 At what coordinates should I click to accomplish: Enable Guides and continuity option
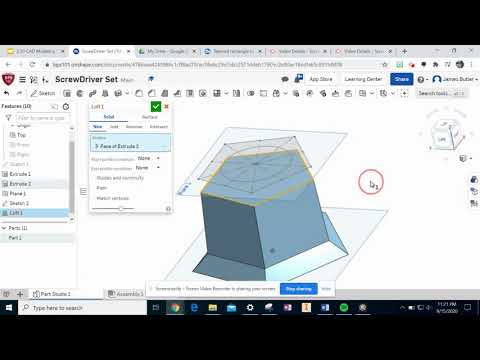click(x=120, y=178)
